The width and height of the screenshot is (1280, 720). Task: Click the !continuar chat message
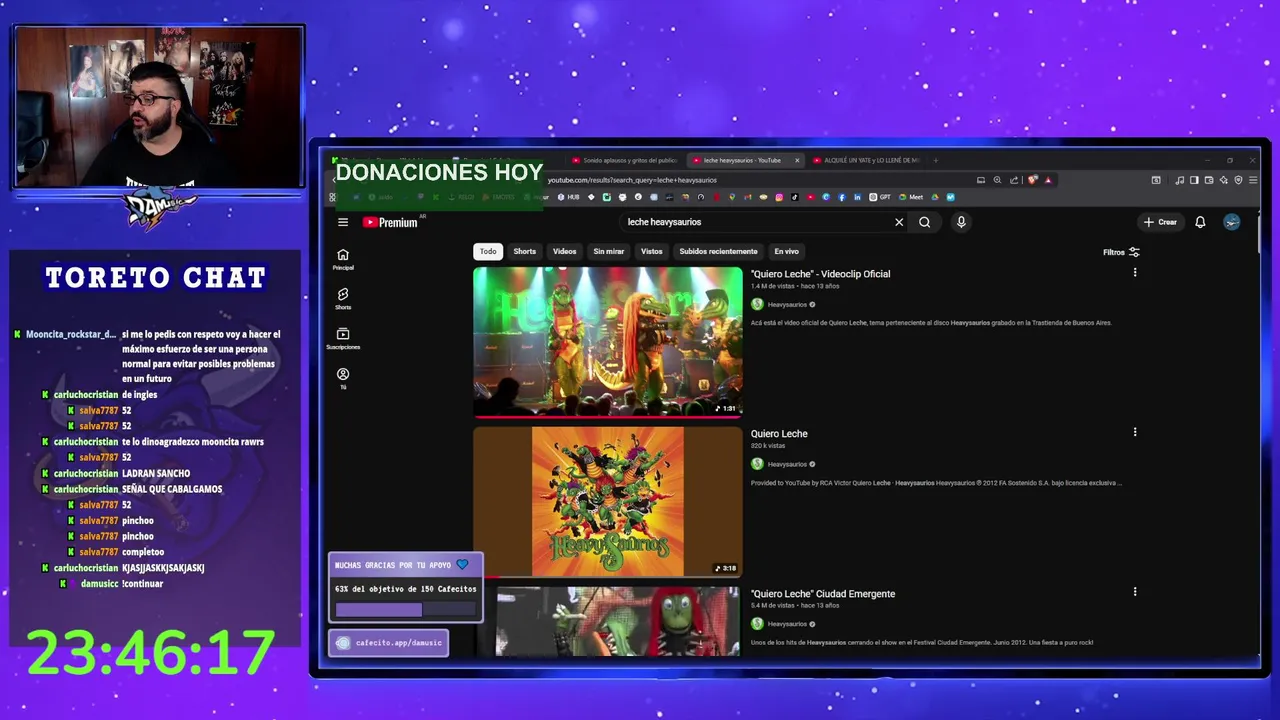142,584
